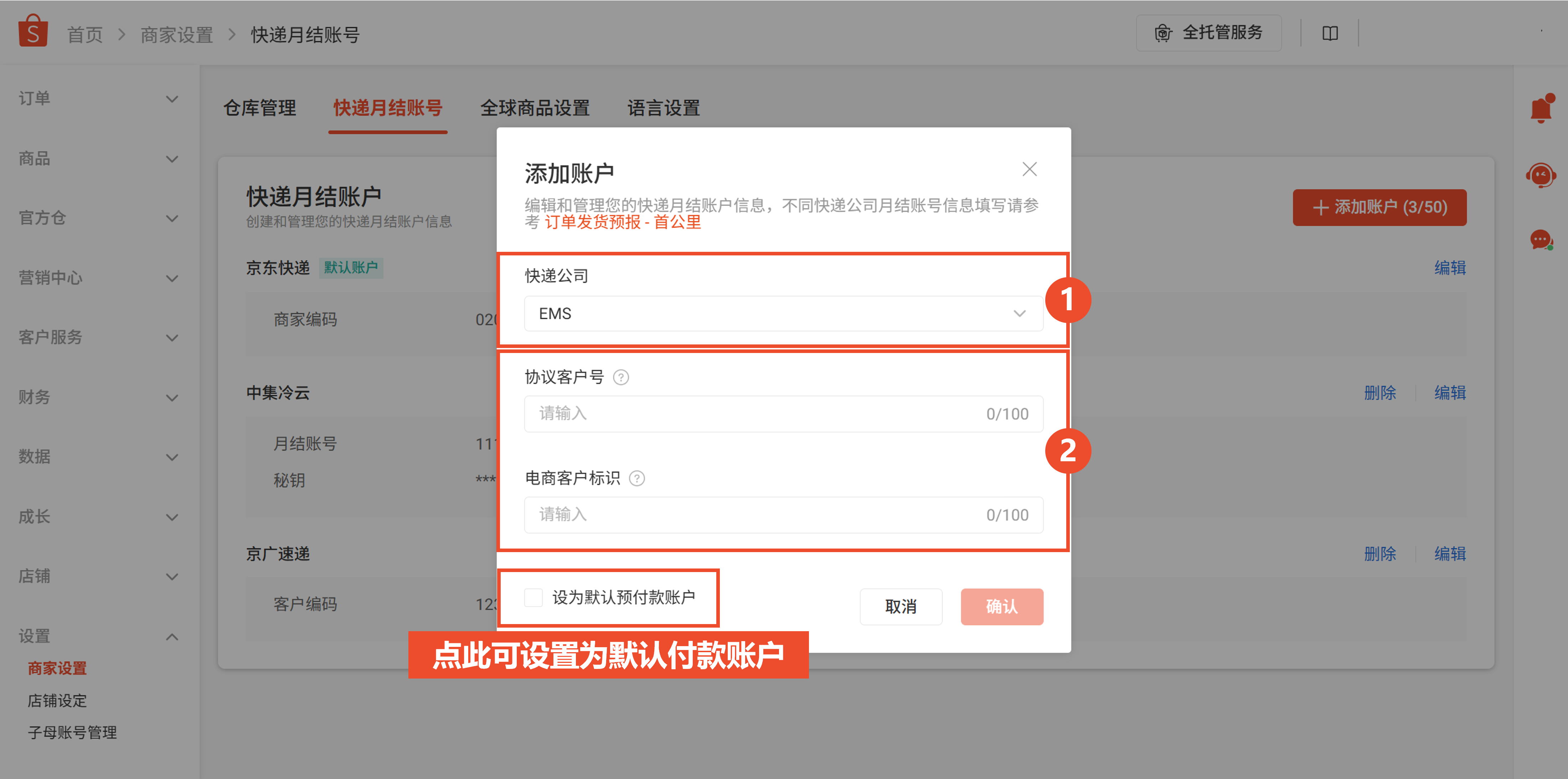Click 快递月结账号 breadcrumb text
Image resolution: width=1568 pixels, height=779 pixels.
pyautogui.click(x=305, y=35)
